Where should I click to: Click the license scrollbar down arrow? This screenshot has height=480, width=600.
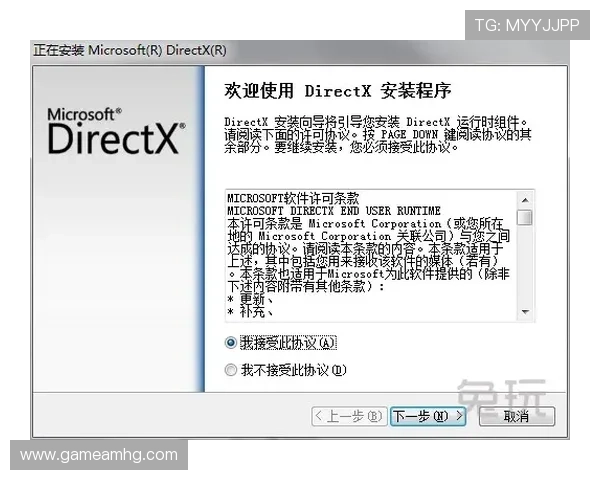coord(525,312)
